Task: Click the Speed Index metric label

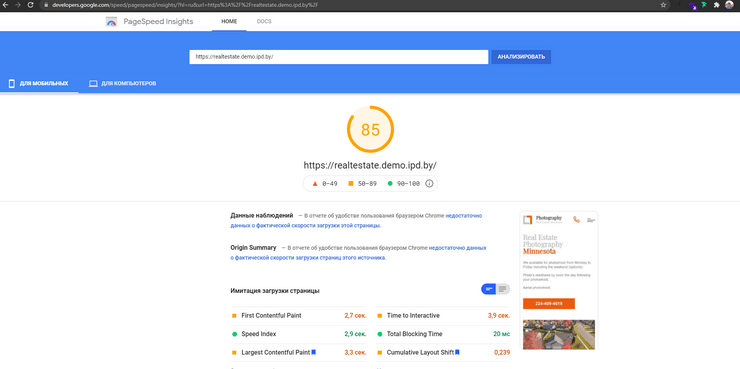Action: [259, 334]
